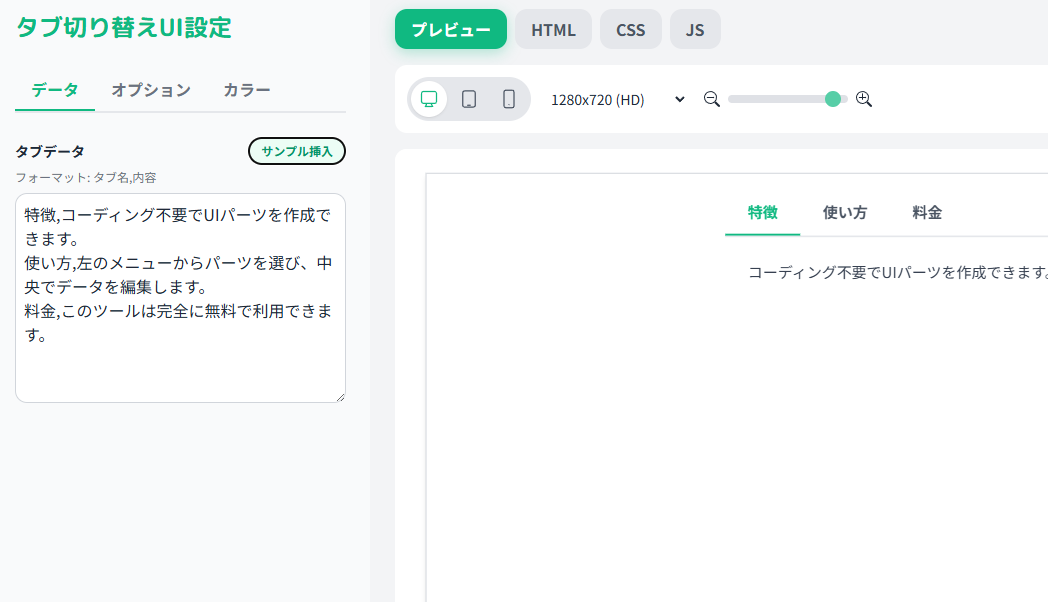Select the 使い方 tab in preview
This screenshot has width=1048, height=602.
844,212
